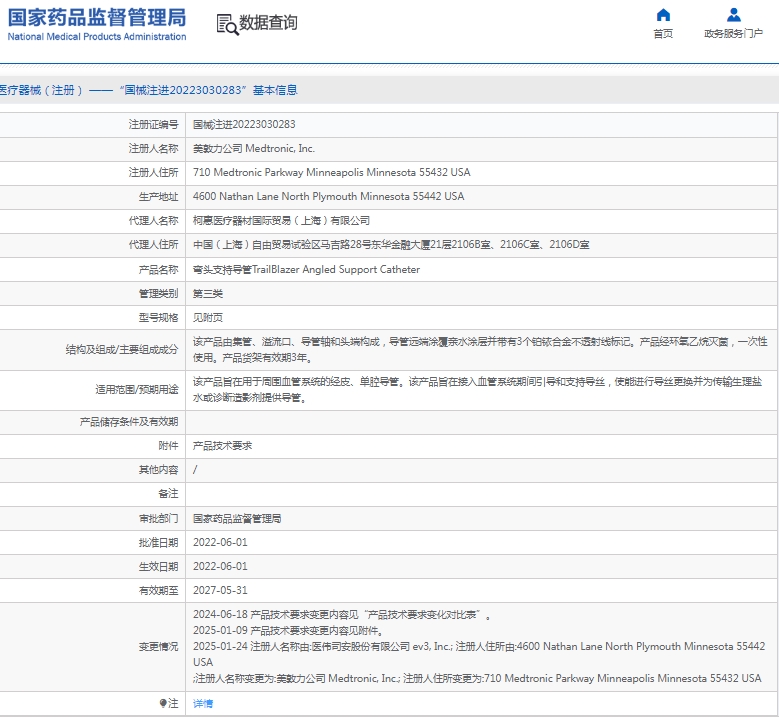
Task: Open the 详情 details link
Action: (203, 703)
